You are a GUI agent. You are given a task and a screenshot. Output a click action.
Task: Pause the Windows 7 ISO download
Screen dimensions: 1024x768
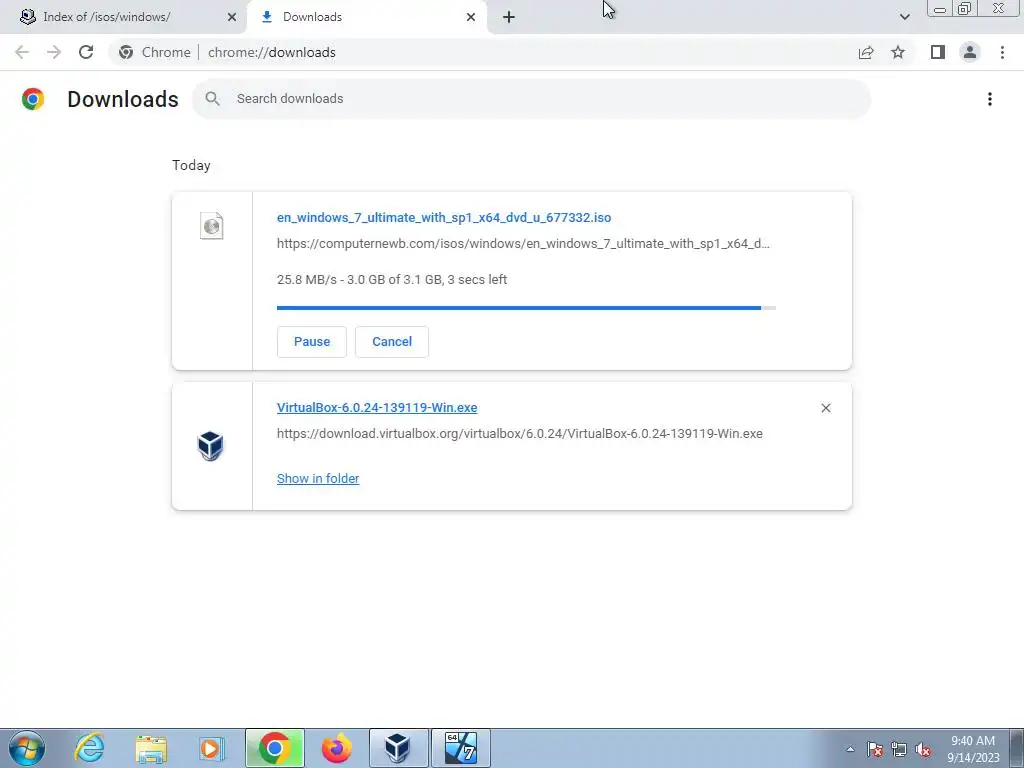tap(312, 342)
